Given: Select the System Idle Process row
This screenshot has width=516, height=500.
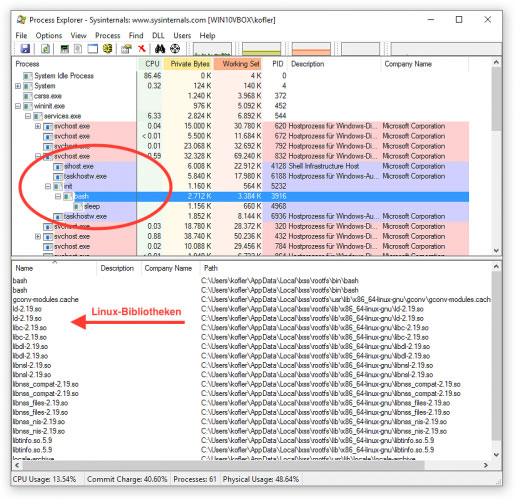Looking at the screenshot, I should [240, 76].
